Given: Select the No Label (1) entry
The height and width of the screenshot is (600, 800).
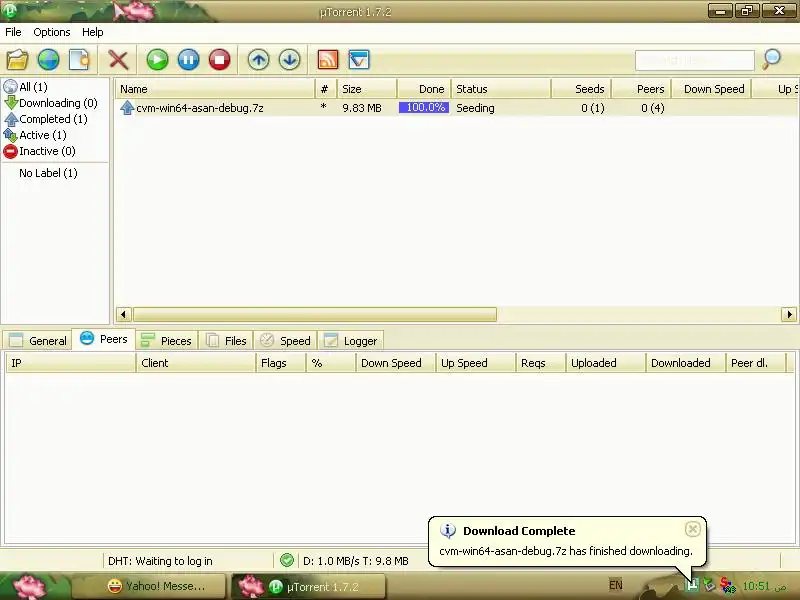Looking at the screenshot, I should 48,173.
